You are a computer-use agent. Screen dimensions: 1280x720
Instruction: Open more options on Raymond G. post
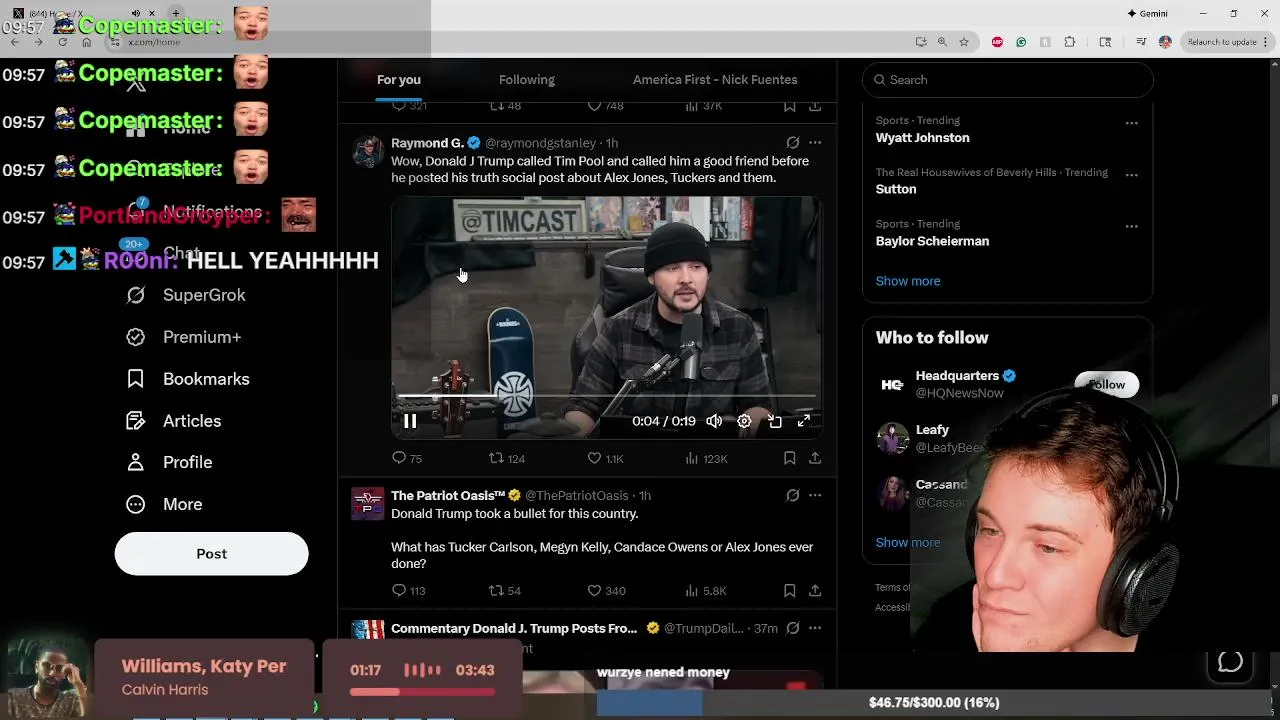[815, 143]
